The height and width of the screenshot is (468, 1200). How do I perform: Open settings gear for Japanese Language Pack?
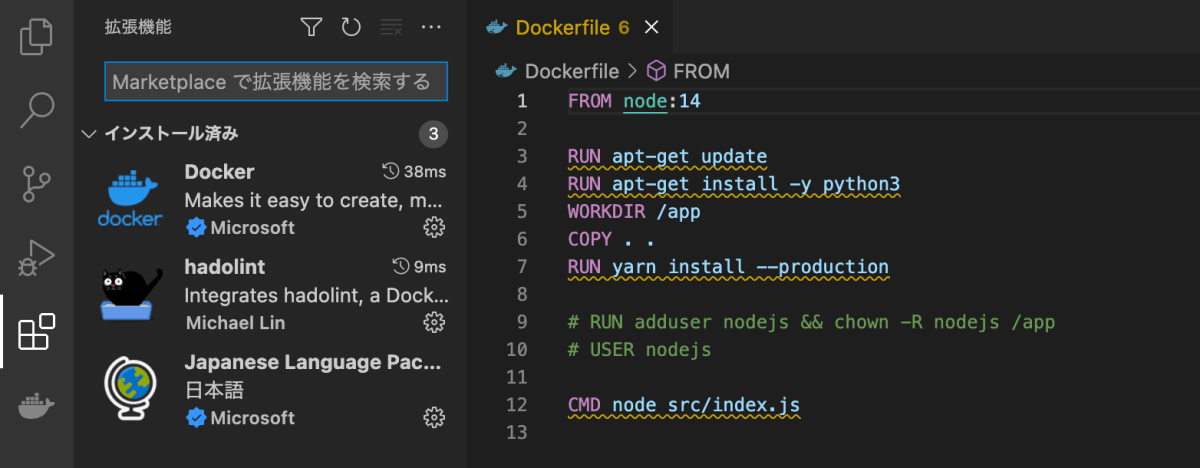[x=434, y=417]
